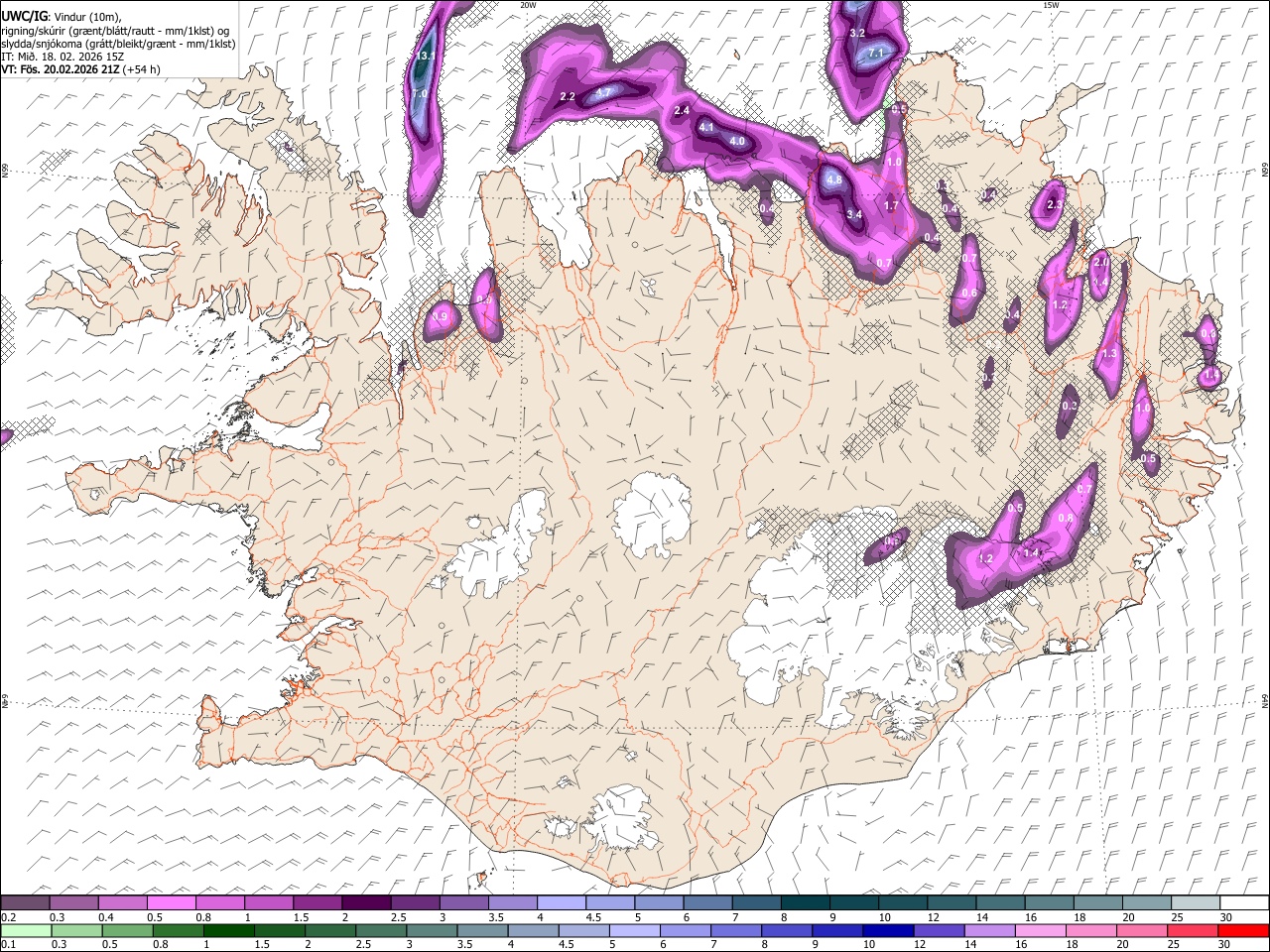
Task: Click the 'slydda/snjókoma' legend description line
Action: (x=118, y=44)
